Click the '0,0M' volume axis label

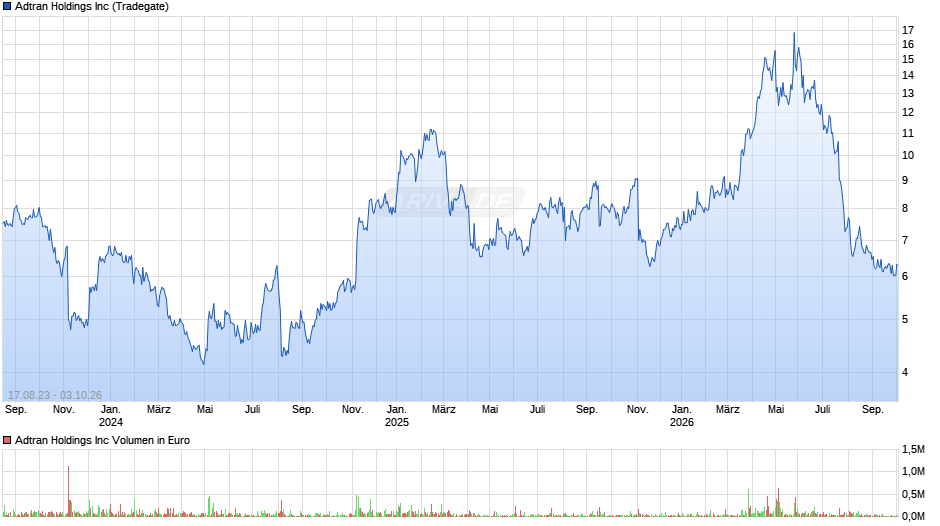(913, 516)
